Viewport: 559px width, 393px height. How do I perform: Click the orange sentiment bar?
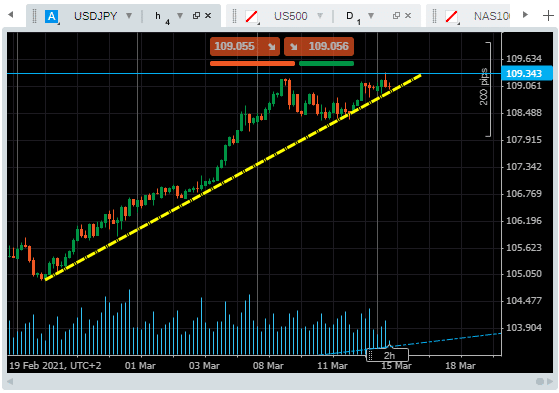tap(252, 63)
